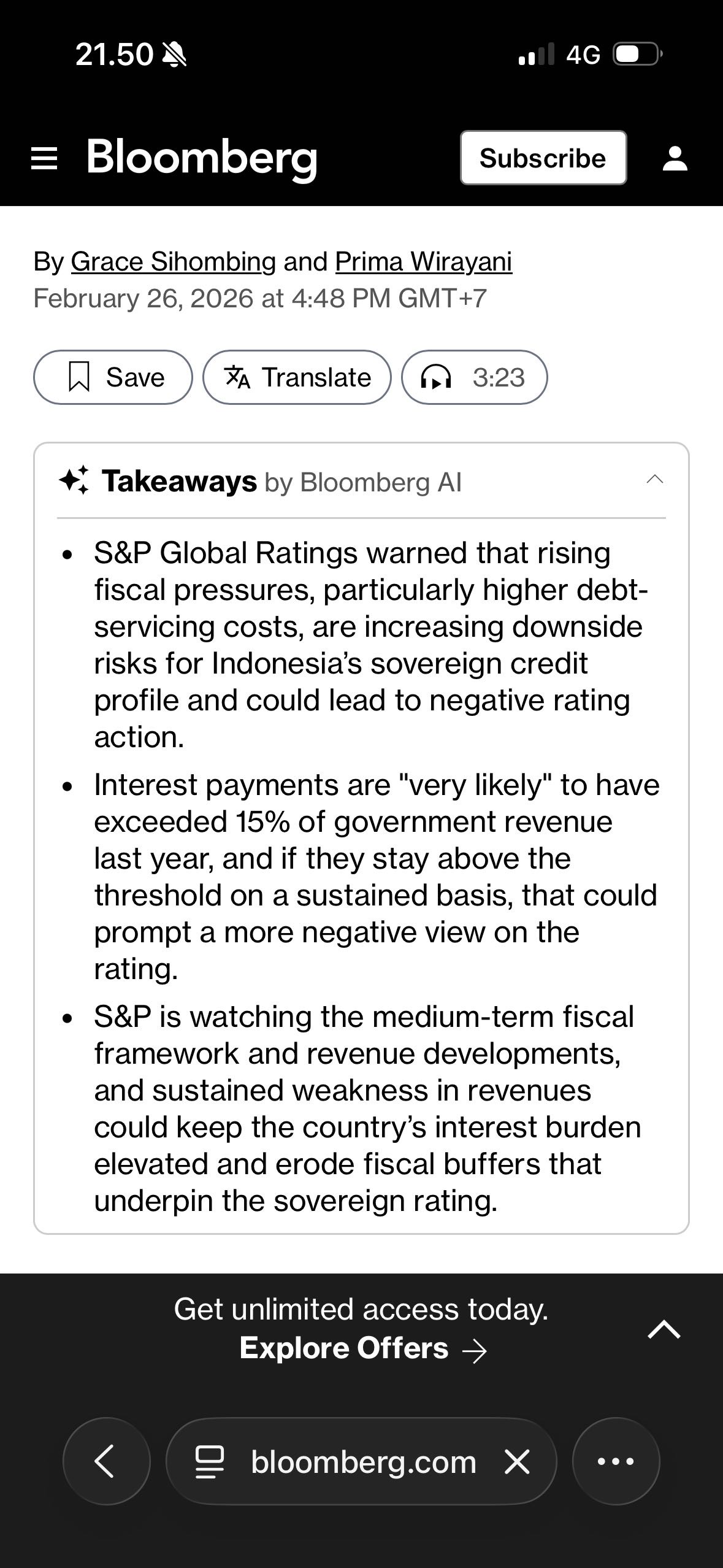Expand the subscription offer banner

point(664,1329)
